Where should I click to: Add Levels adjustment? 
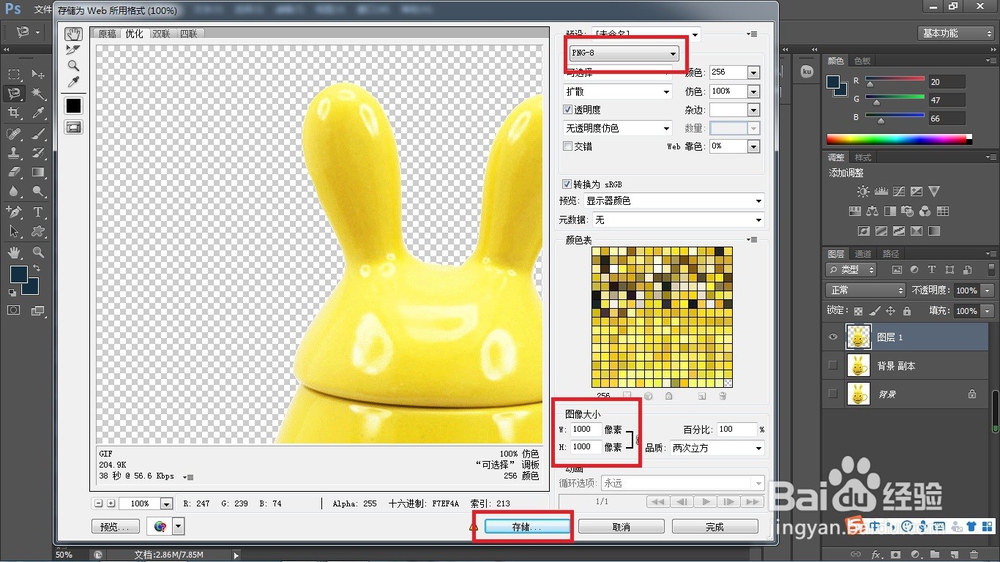pos(881,191)
